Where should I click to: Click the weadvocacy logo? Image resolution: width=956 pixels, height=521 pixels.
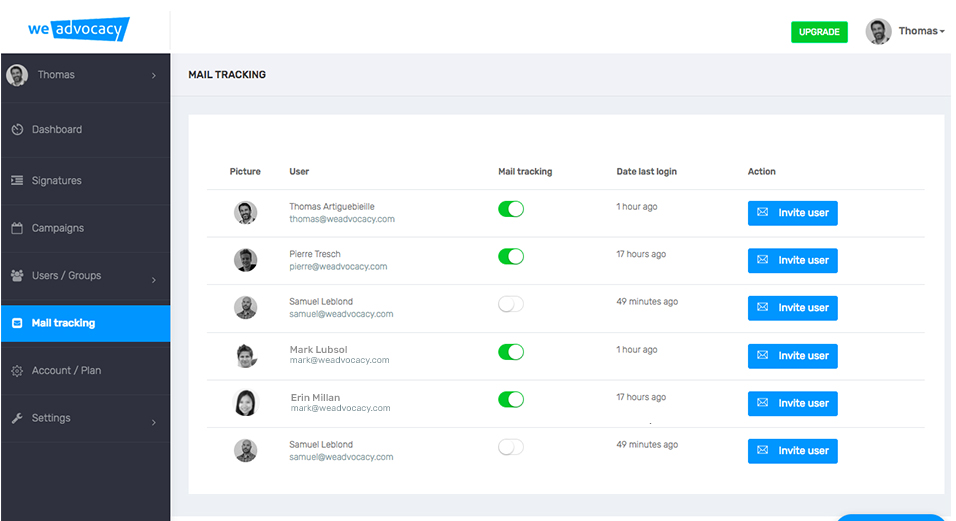click(79, 29)
